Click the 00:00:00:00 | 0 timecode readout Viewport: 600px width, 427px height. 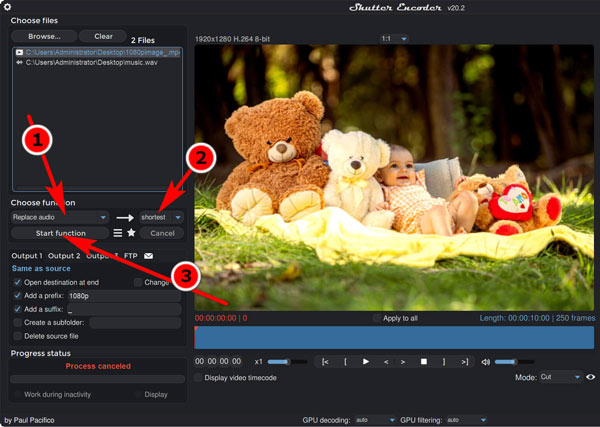[221, 318]
